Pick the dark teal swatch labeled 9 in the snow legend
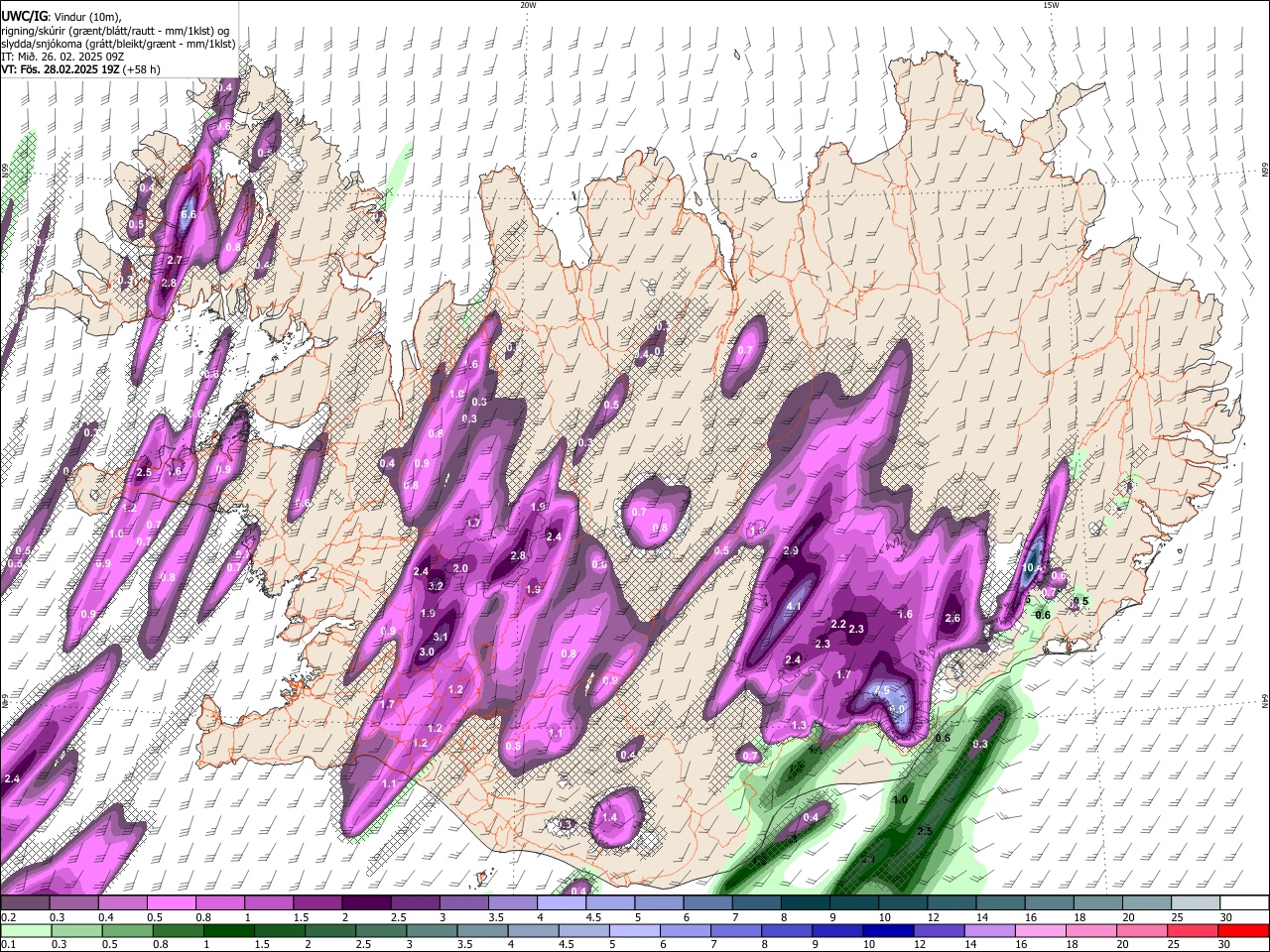Viewport: 1270px width, 952px height. 853,903
